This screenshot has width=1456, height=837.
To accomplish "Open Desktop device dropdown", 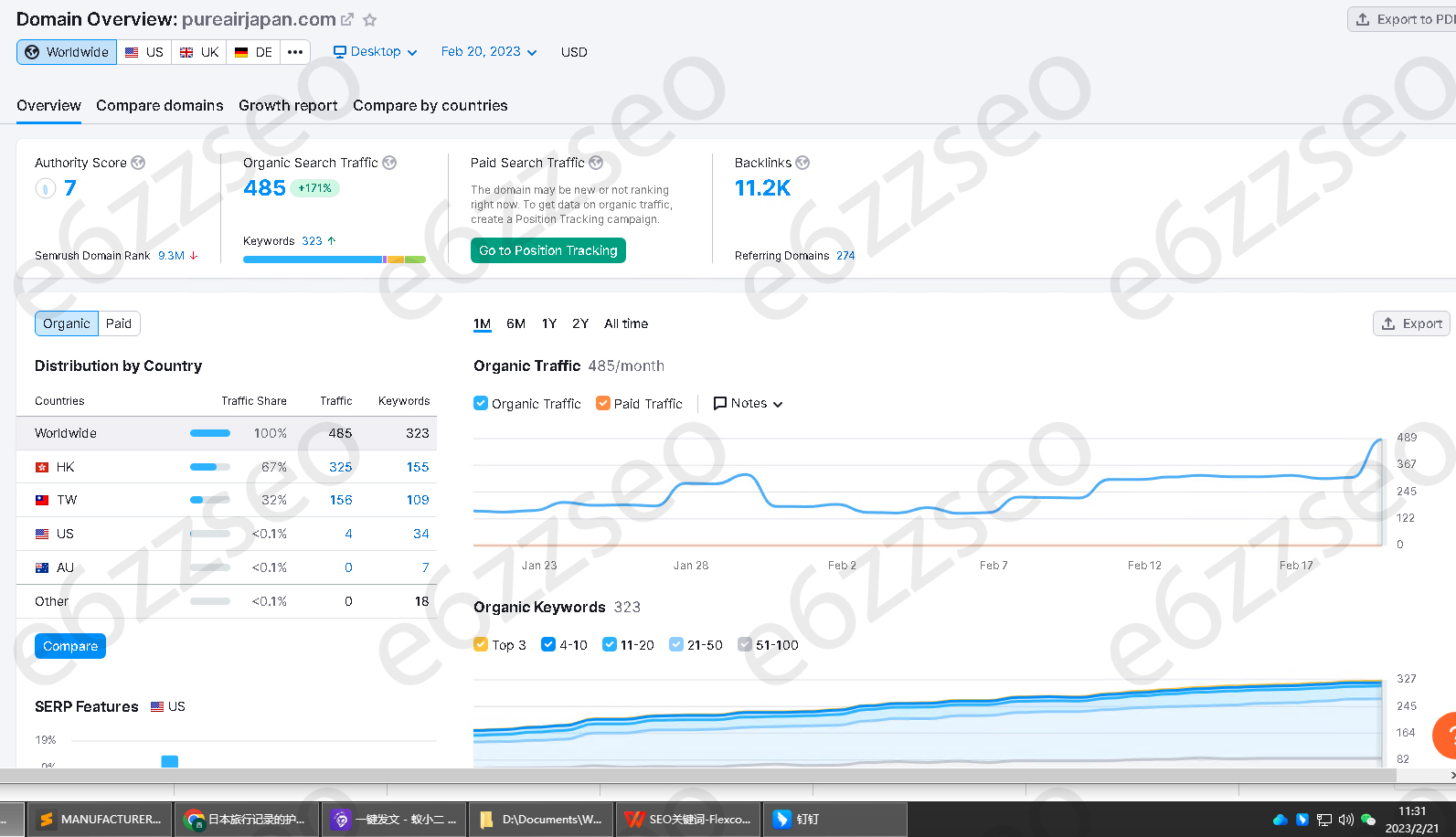I will coord(375,52).
